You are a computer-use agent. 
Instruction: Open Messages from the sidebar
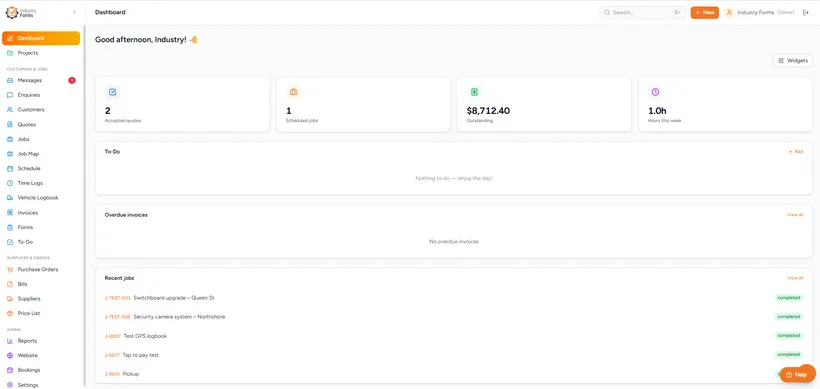[x=41, y=81]
